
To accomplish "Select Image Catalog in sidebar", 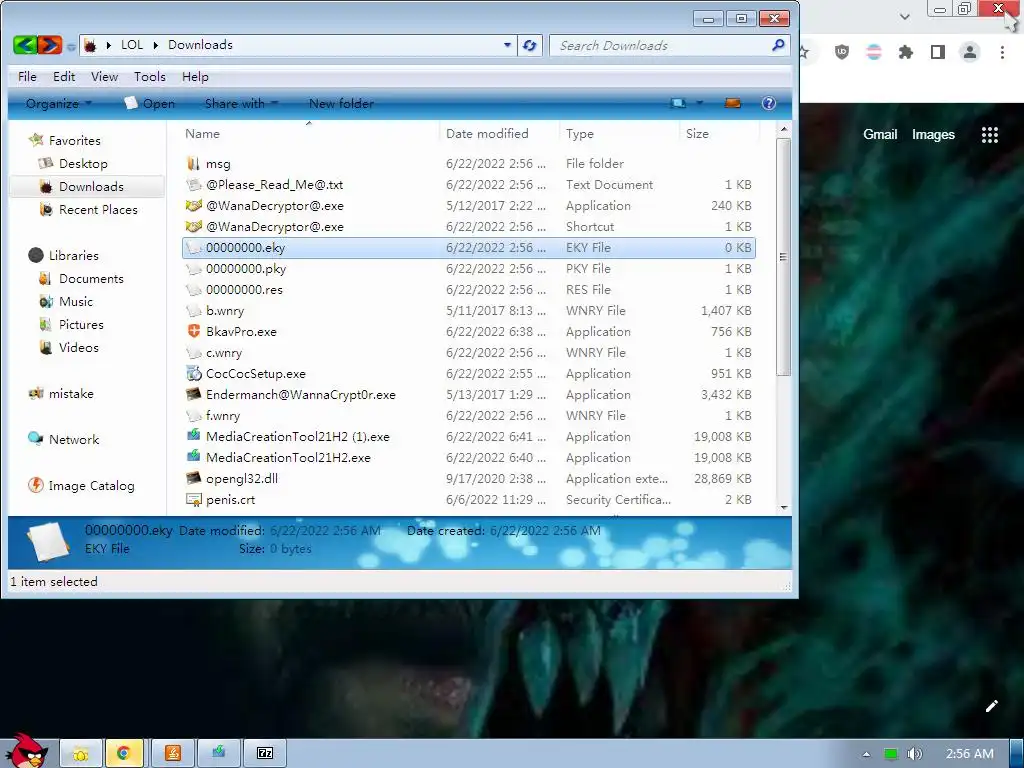I will click(x=91, y=486).
